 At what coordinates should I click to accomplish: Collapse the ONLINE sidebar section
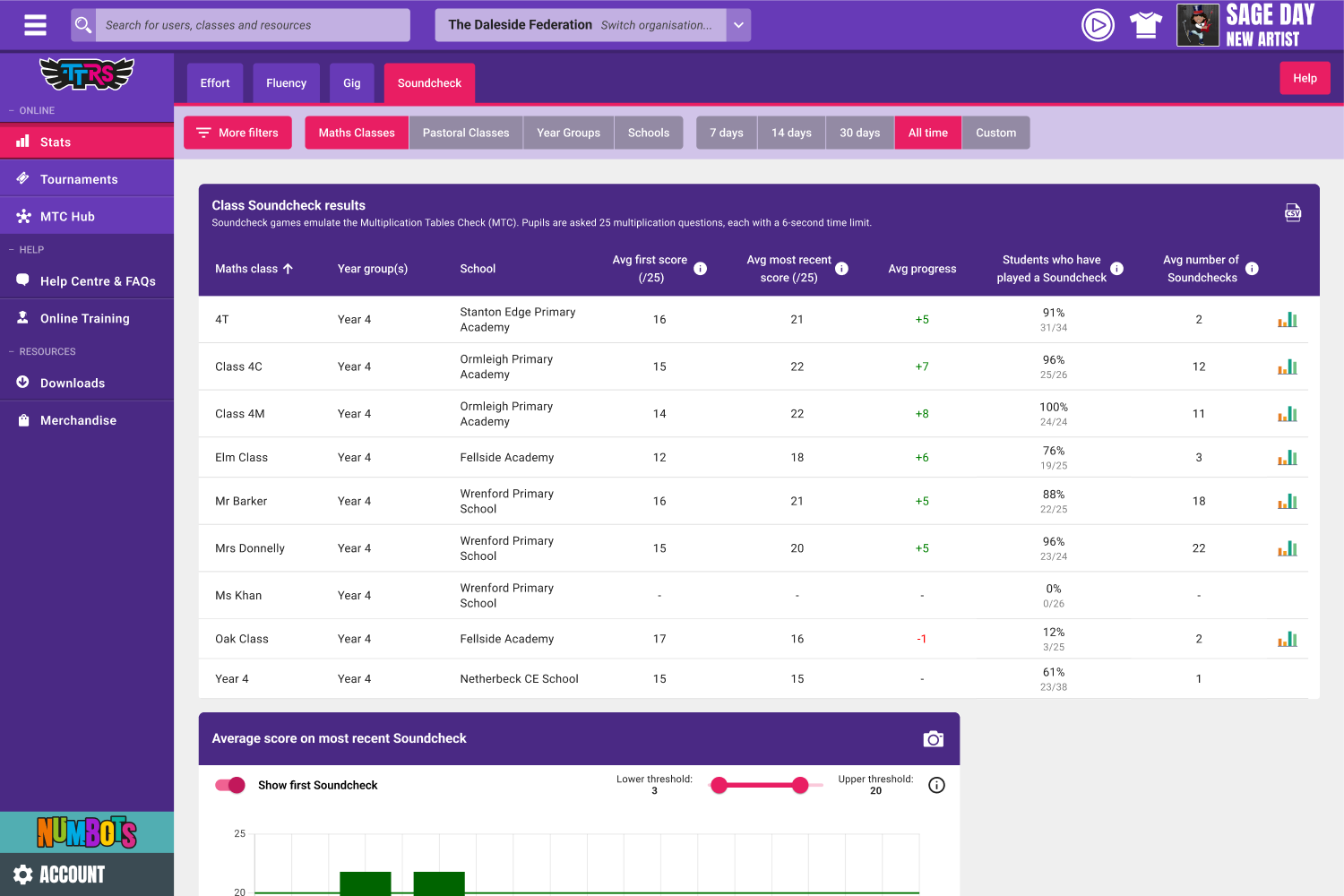coord(32,111)
